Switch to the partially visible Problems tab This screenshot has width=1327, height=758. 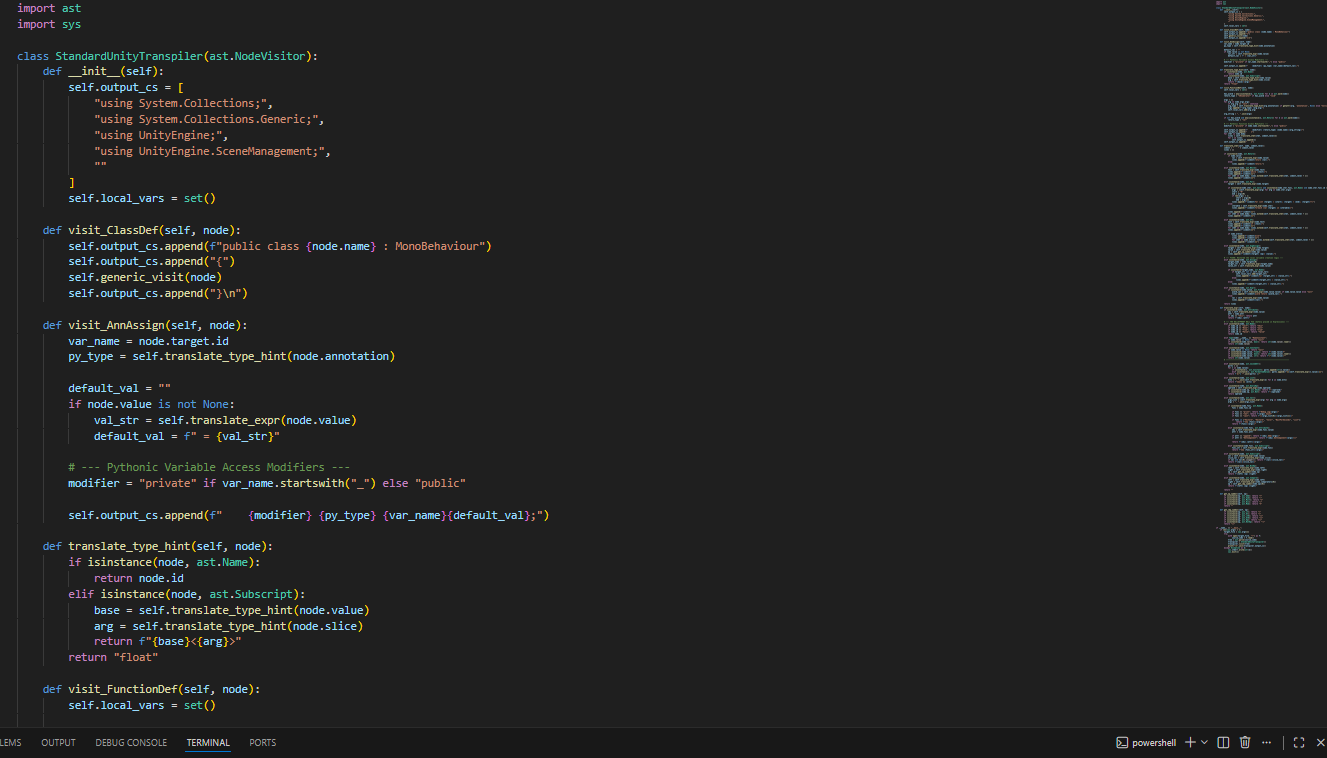(x=10, y=743)
